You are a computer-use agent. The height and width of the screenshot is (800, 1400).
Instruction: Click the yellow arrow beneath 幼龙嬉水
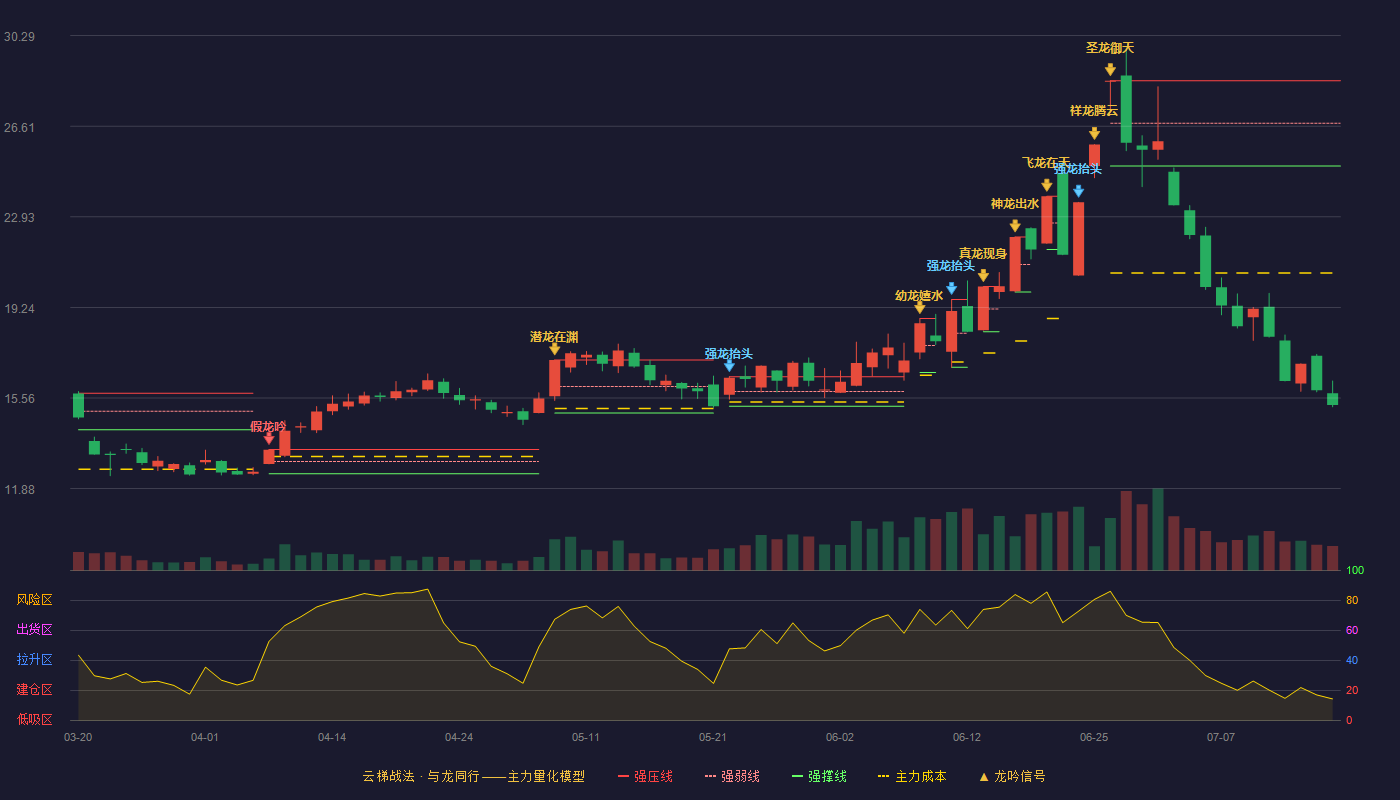919,308
